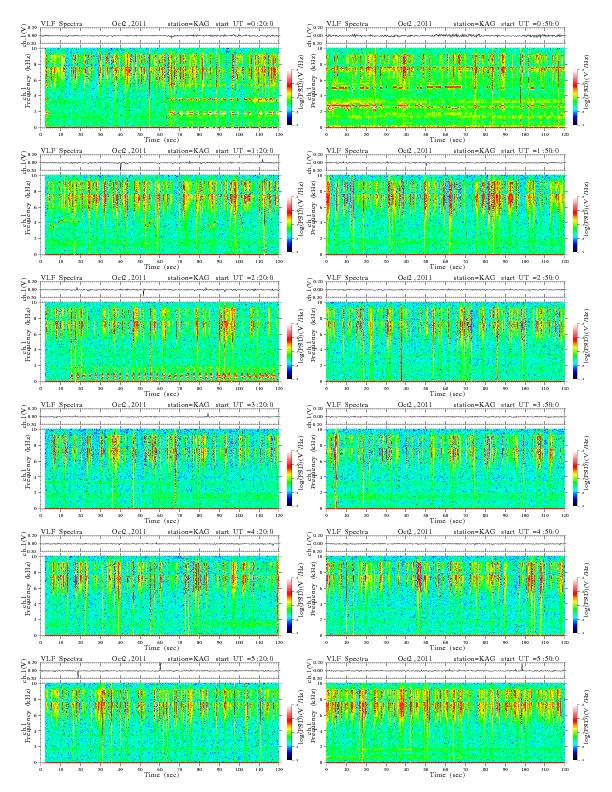This screenshot has height=792, width=612.
Task: Select the 'start UT =1:20:0' title text
Action: pyautogui.click(x=244, y=151)
